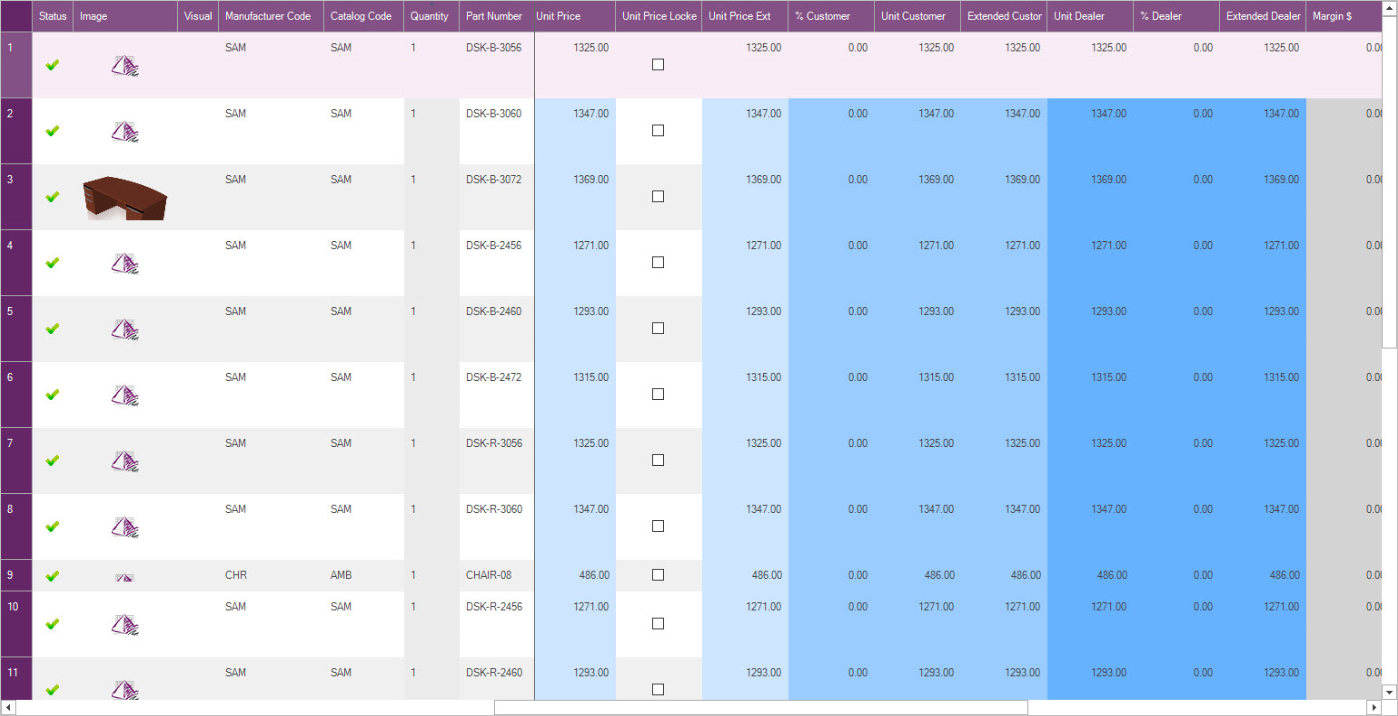This screenshot has width=1398, height=716.
Task: Click the green checkmark status in row 4
Action: tap(52, 263)
